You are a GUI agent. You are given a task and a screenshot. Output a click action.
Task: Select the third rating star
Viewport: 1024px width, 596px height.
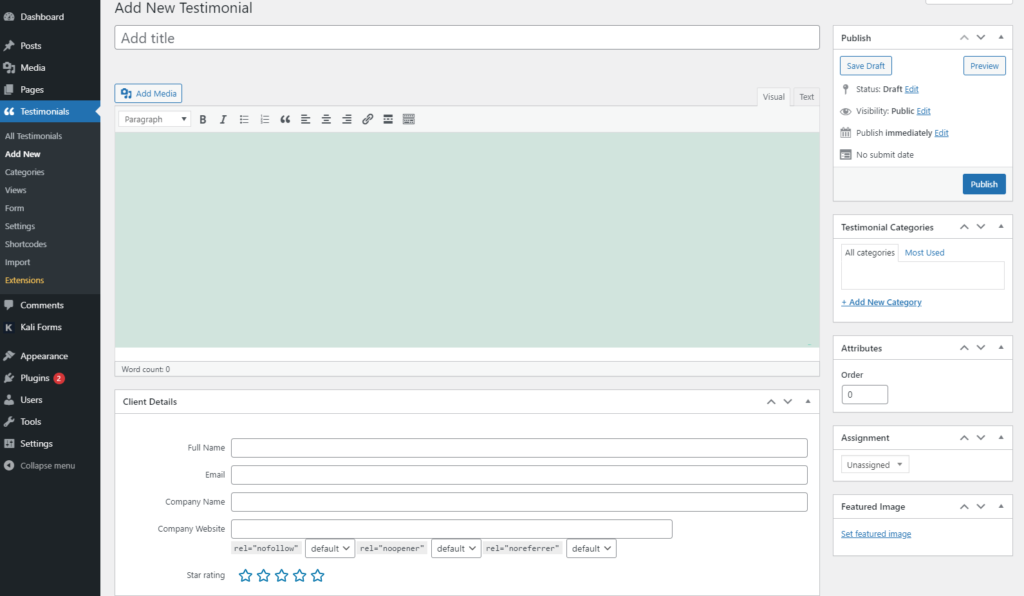[281, 575]
